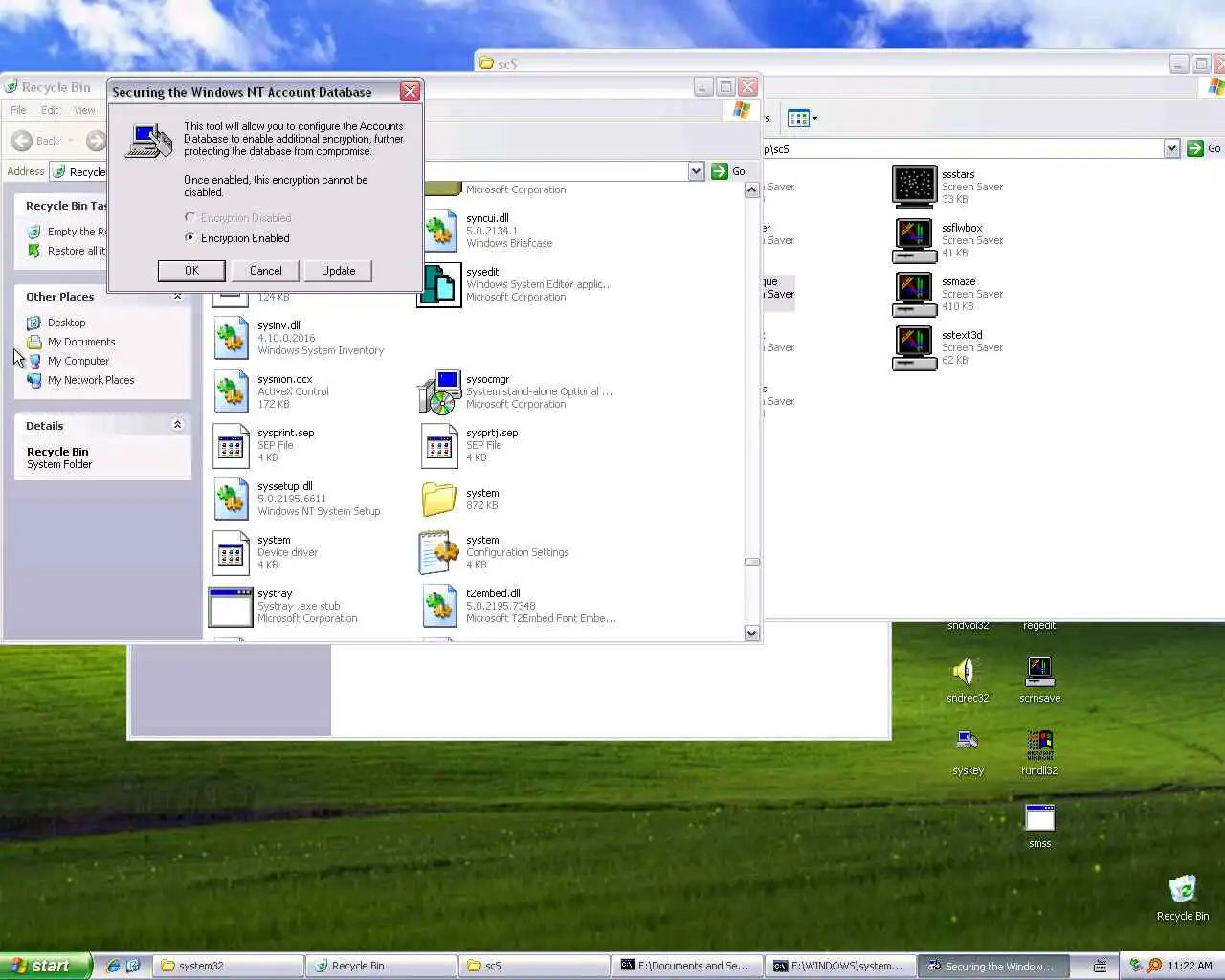Collapse the Details panel
The height and width of the screenshot is (980, 1225).
coord(177,424)
